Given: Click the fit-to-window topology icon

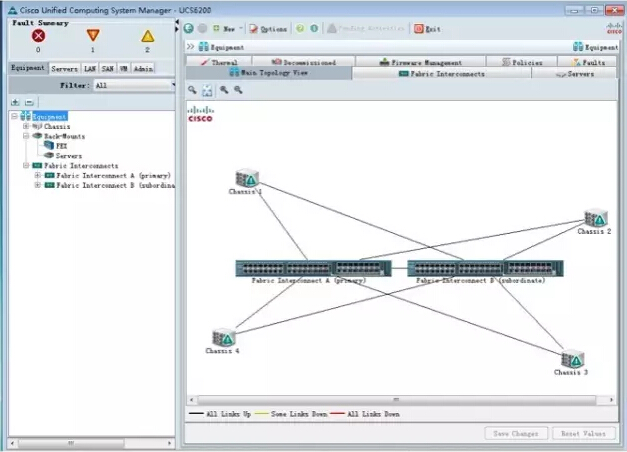Looking at the screenshot, I should click(x=207, y=90).
